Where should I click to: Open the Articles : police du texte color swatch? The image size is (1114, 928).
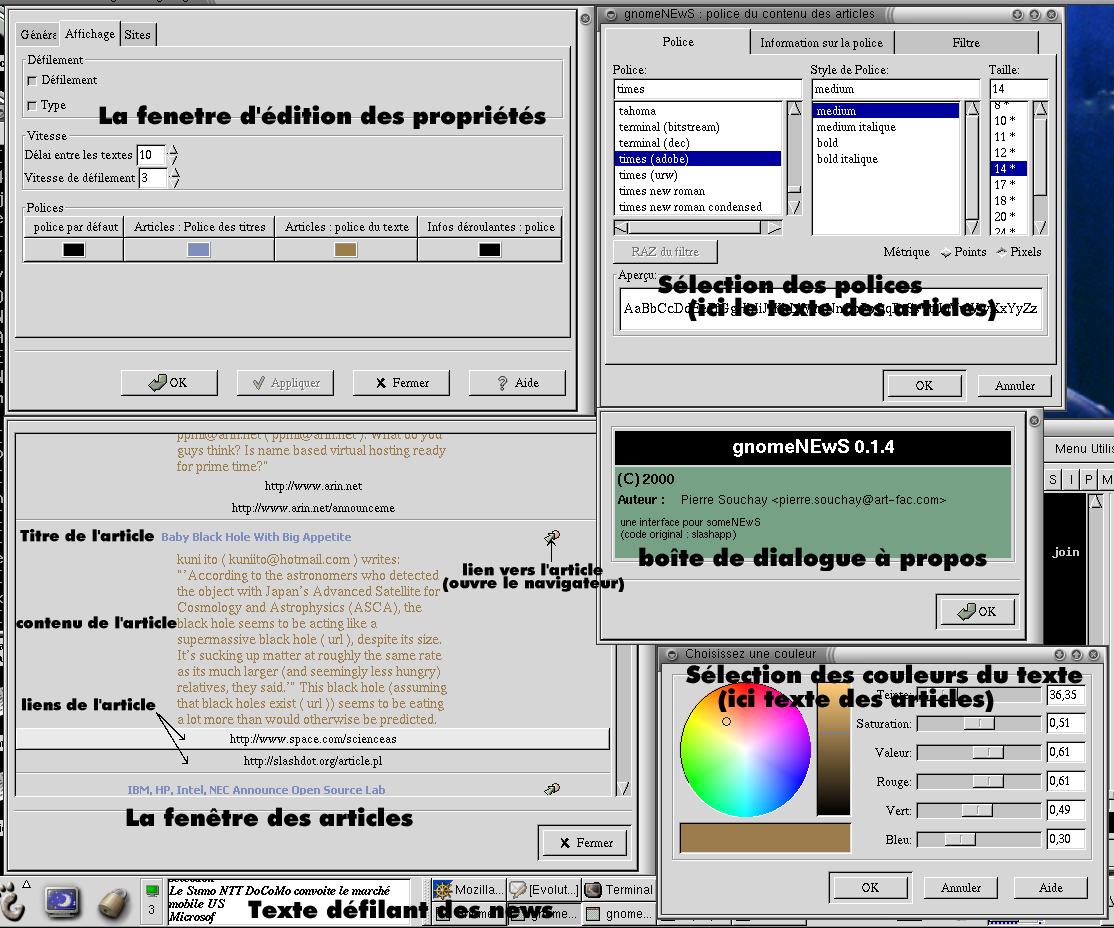pos(345,249)
